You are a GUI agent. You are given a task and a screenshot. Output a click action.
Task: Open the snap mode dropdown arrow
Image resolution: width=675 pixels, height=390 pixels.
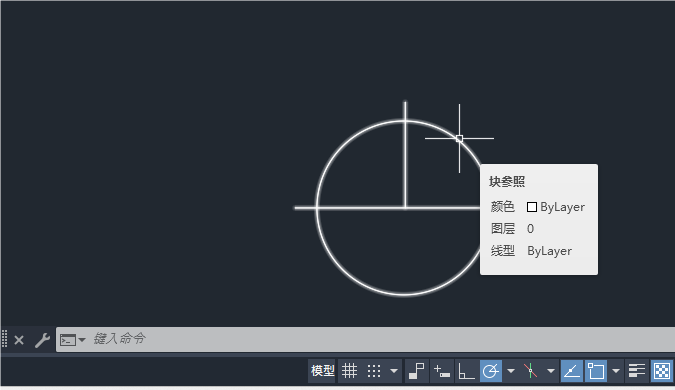tap(394, 371)
